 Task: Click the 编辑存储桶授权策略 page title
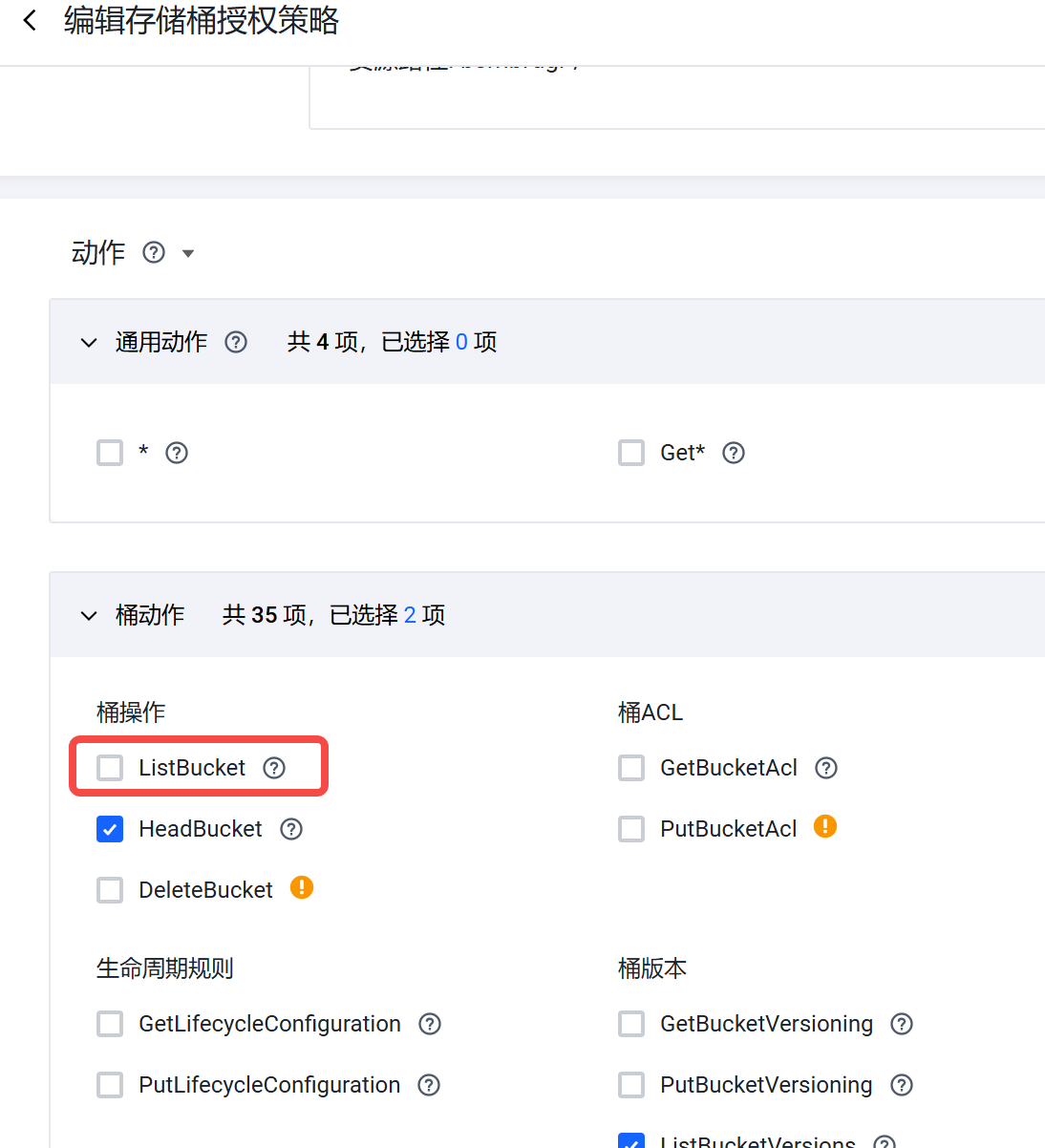pos(202,20)
